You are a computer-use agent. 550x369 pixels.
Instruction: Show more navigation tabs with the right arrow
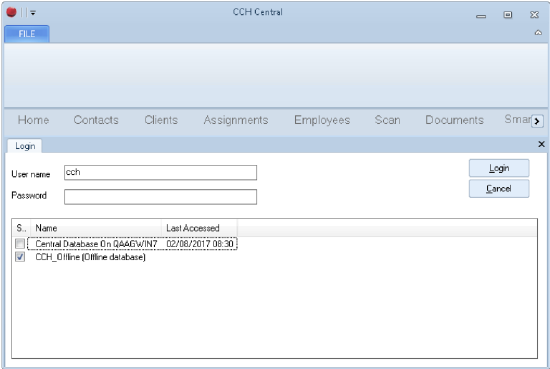[x=537, y=121]
